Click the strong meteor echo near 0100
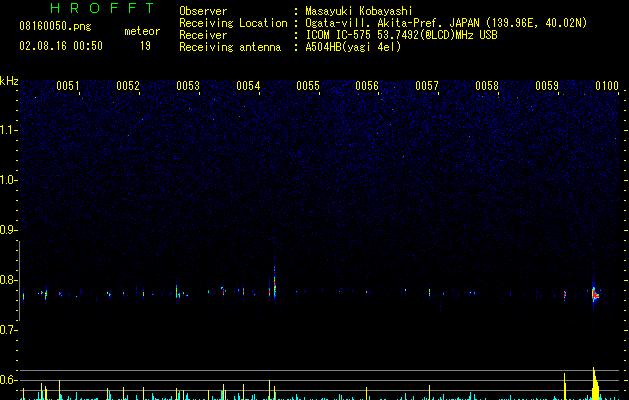This screenshot has width=629, height=400. tap(595, 295)
